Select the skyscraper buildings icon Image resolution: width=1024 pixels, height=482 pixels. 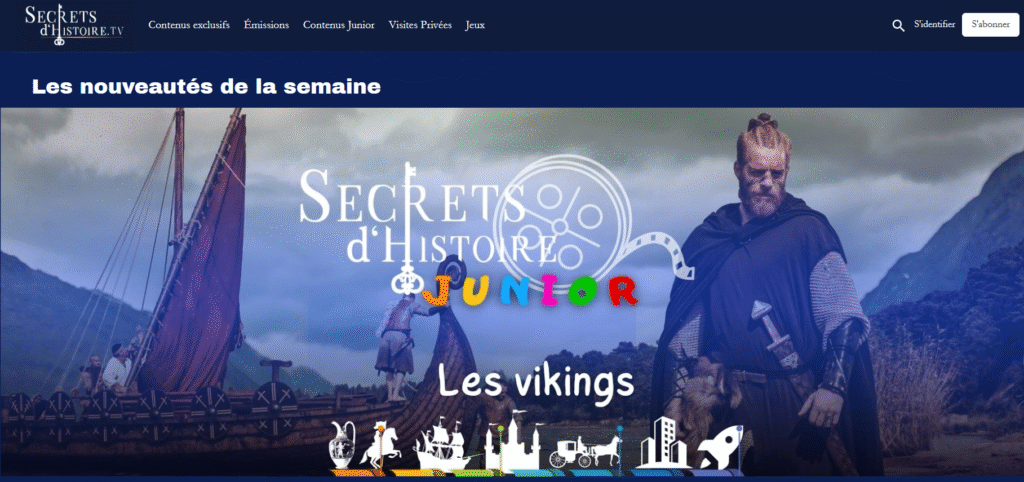(662, 442)
